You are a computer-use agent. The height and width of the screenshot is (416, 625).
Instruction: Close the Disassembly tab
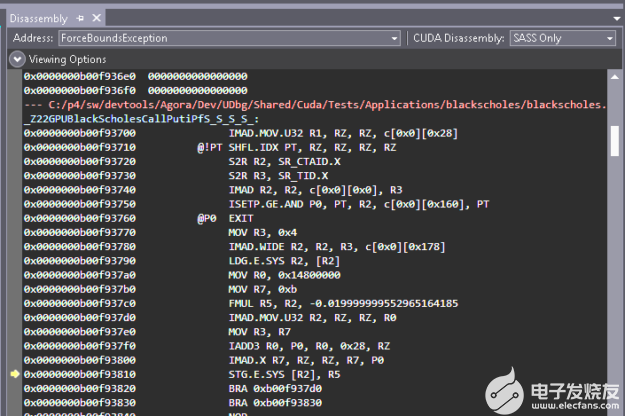[96, 18]
